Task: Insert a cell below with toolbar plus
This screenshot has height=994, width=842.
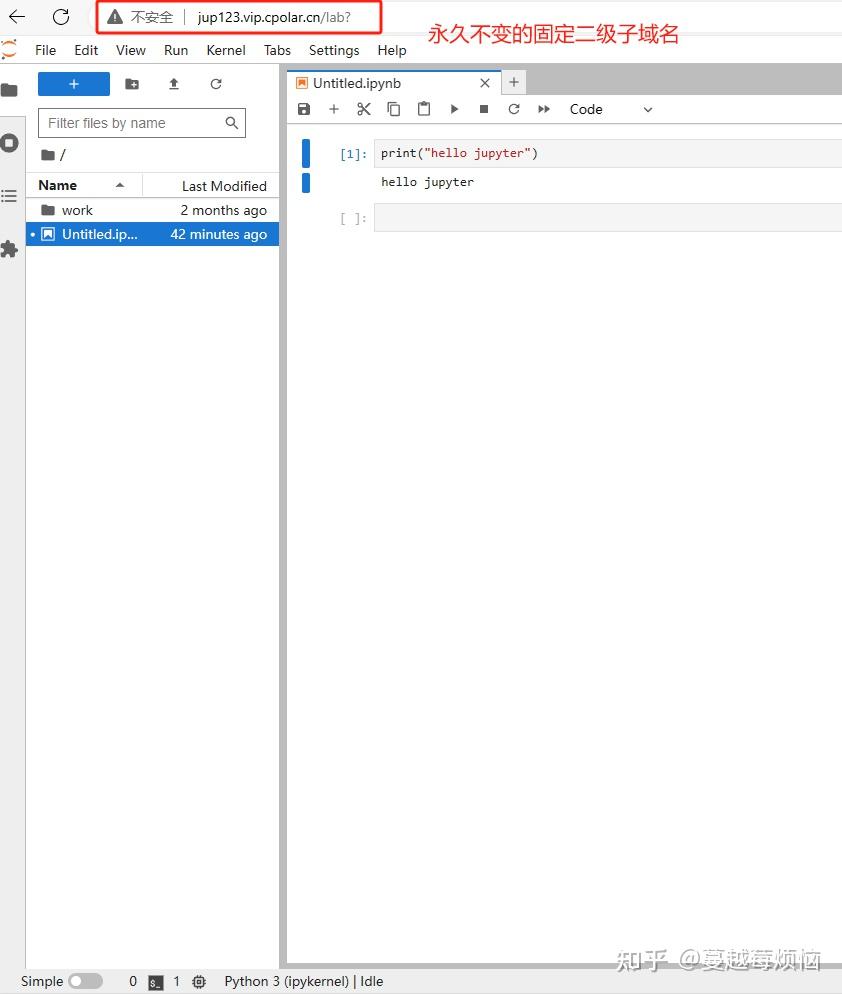Action: pos(334,109)
